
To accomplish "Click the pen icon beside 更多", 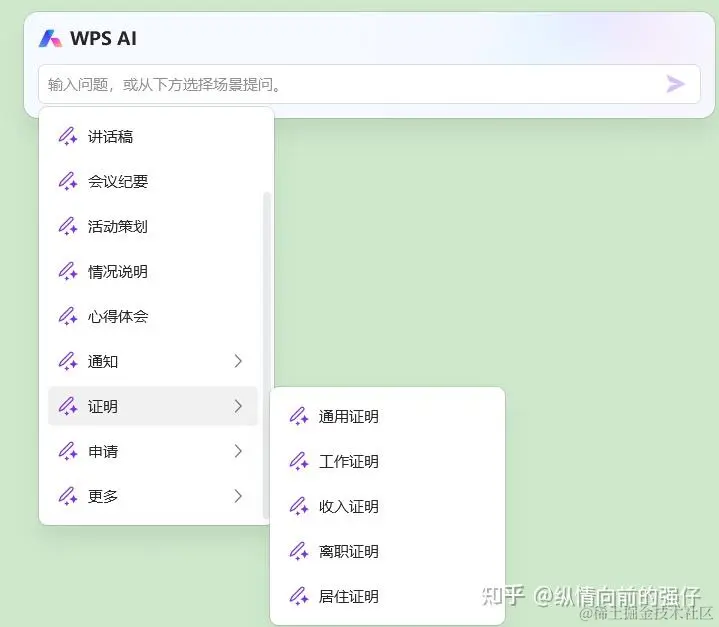I will 67,496.
